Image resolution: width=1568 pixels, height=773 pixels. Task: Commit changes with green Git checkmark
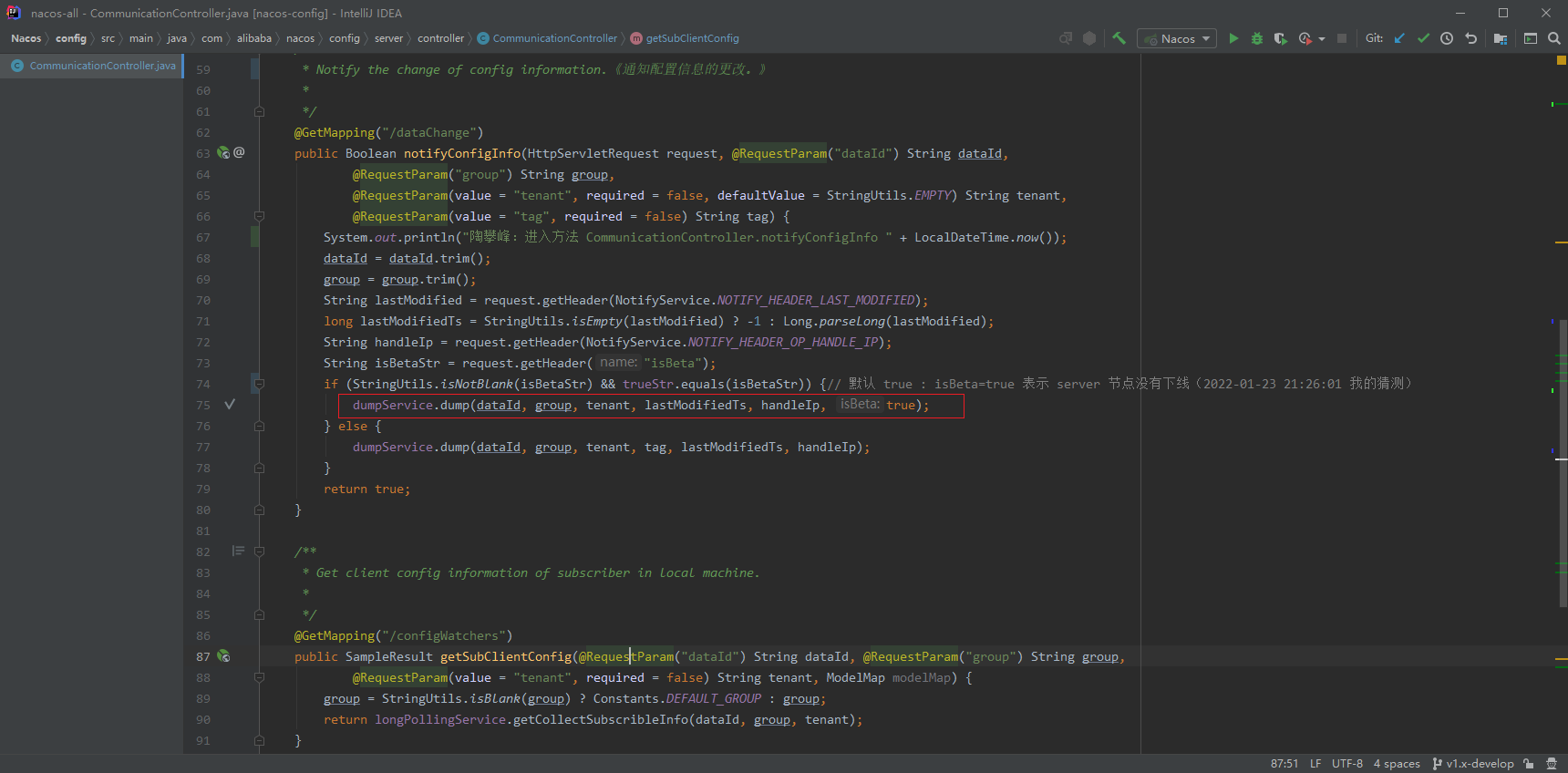click(1423, 38)
